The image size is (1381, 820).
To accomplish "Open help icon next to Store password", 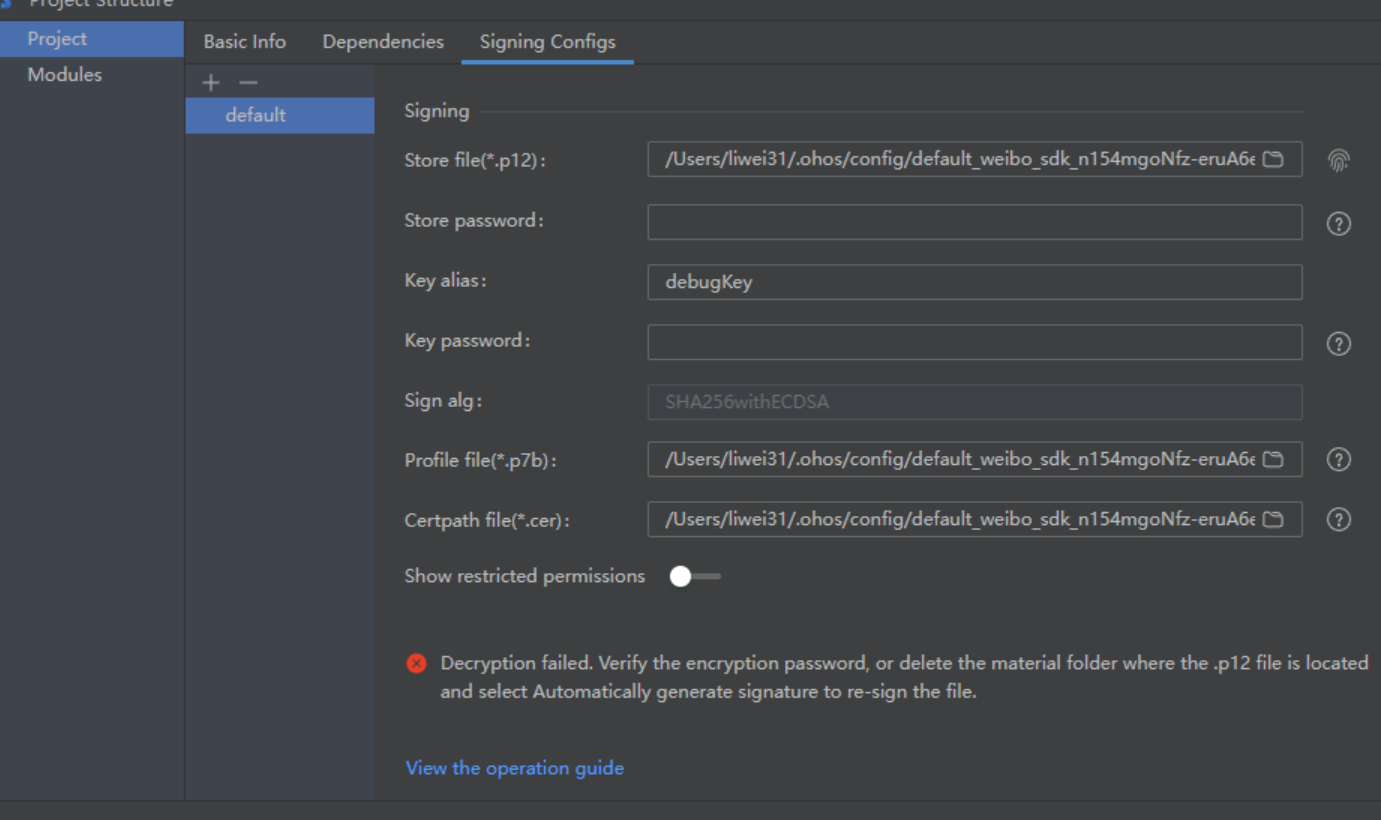I will coord(1338,224).
